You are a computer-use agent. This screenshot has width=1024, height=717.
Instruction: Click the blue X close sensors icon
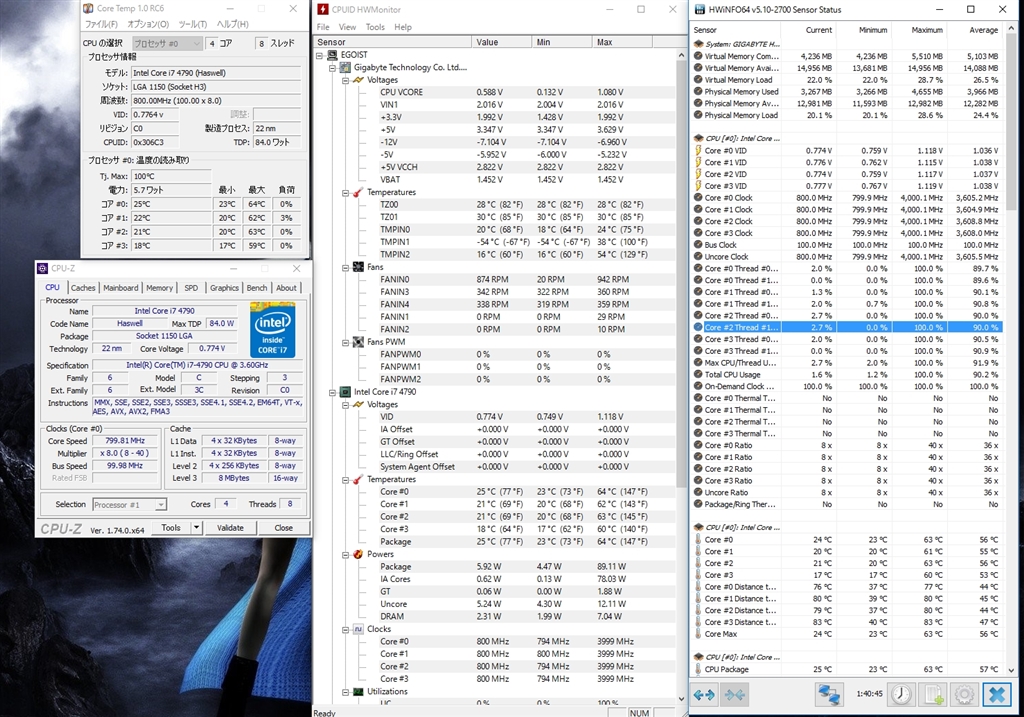[x=996, y=694]
